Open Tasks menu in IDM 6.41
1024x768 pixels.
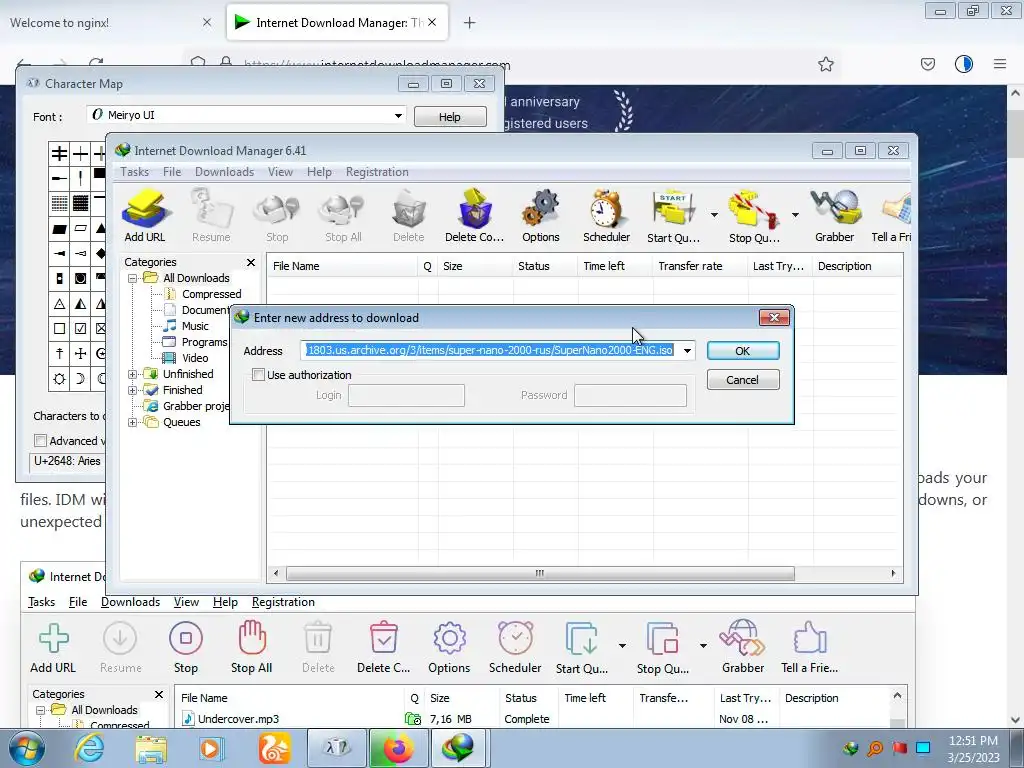point(135,172)
